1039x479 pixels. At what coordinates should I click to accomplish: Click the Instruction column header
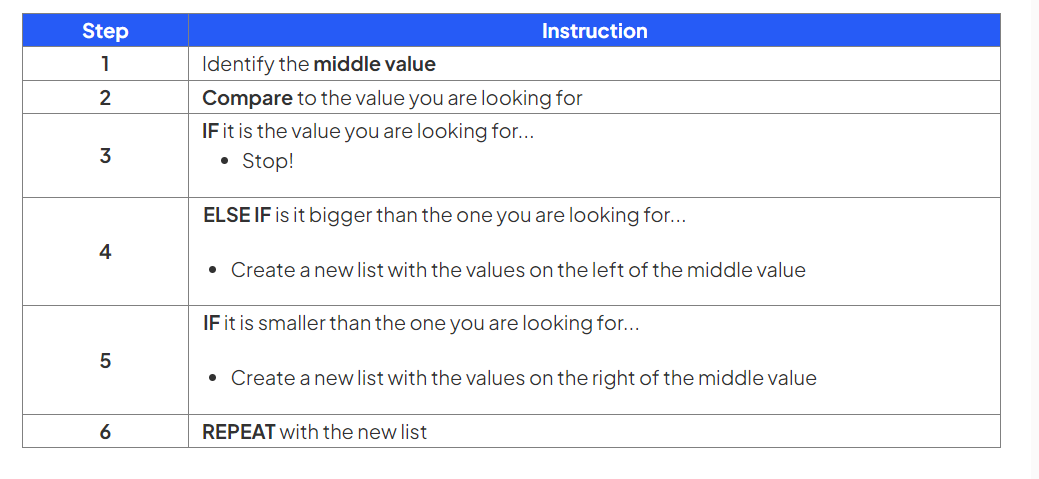click(x=594, y=31)
